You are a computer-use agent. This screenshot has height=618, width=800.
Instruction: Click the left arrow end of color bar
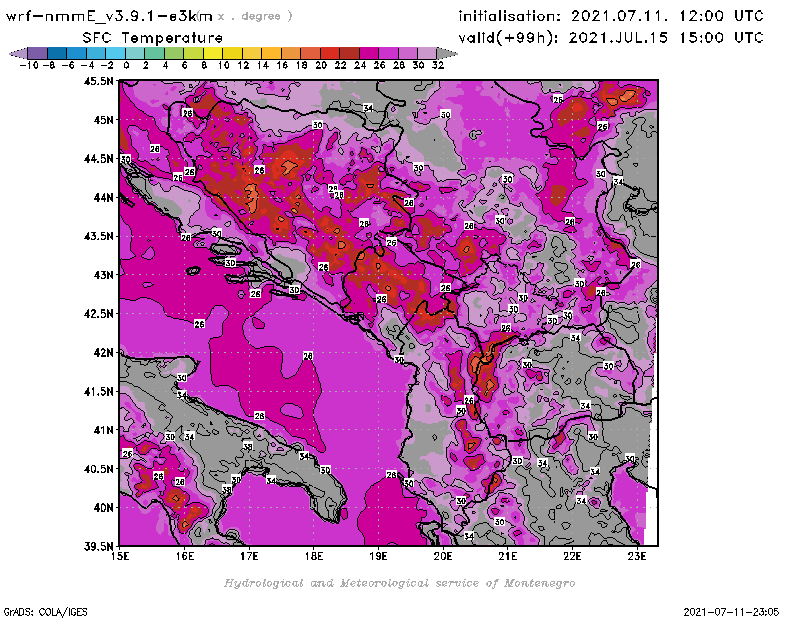coord(17,53)
